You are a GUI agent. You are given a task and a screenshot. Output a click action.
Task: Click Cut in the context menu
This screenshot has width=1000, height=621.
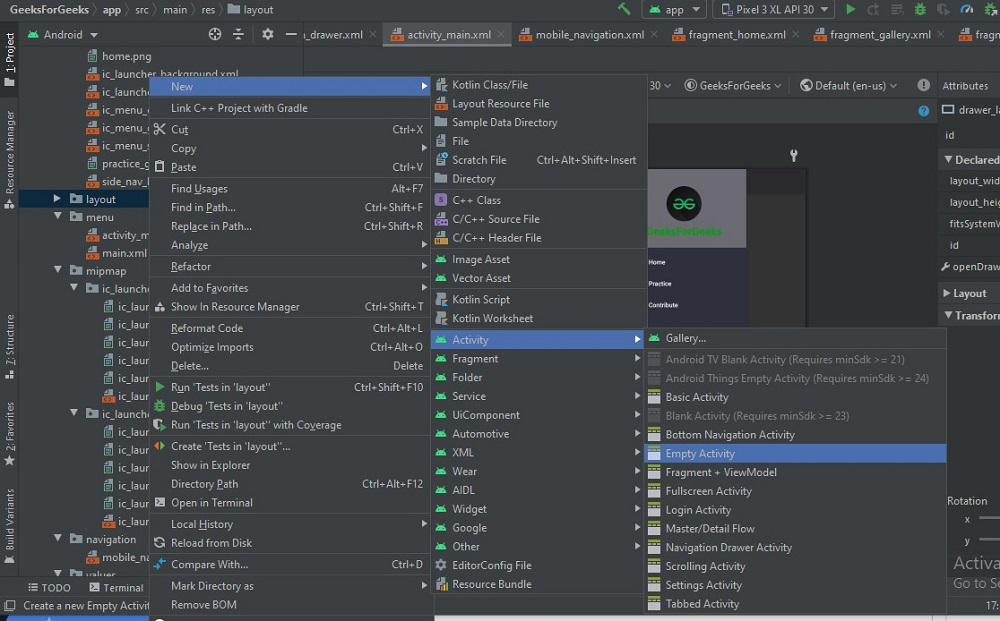[290, 129]
